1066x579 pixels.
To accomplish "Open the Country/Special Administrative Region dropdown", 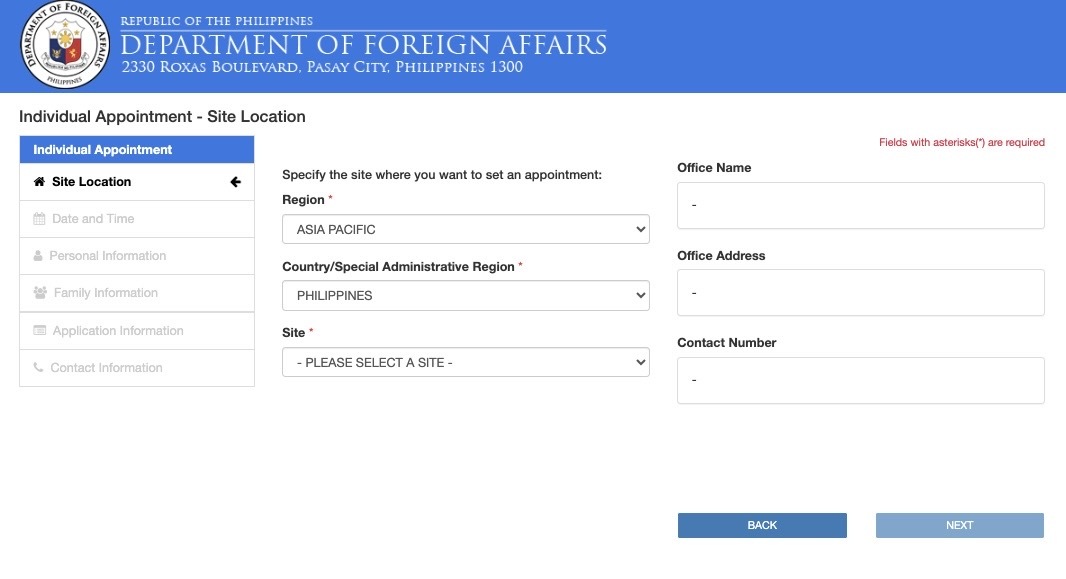I will click(x=466, y=295).
